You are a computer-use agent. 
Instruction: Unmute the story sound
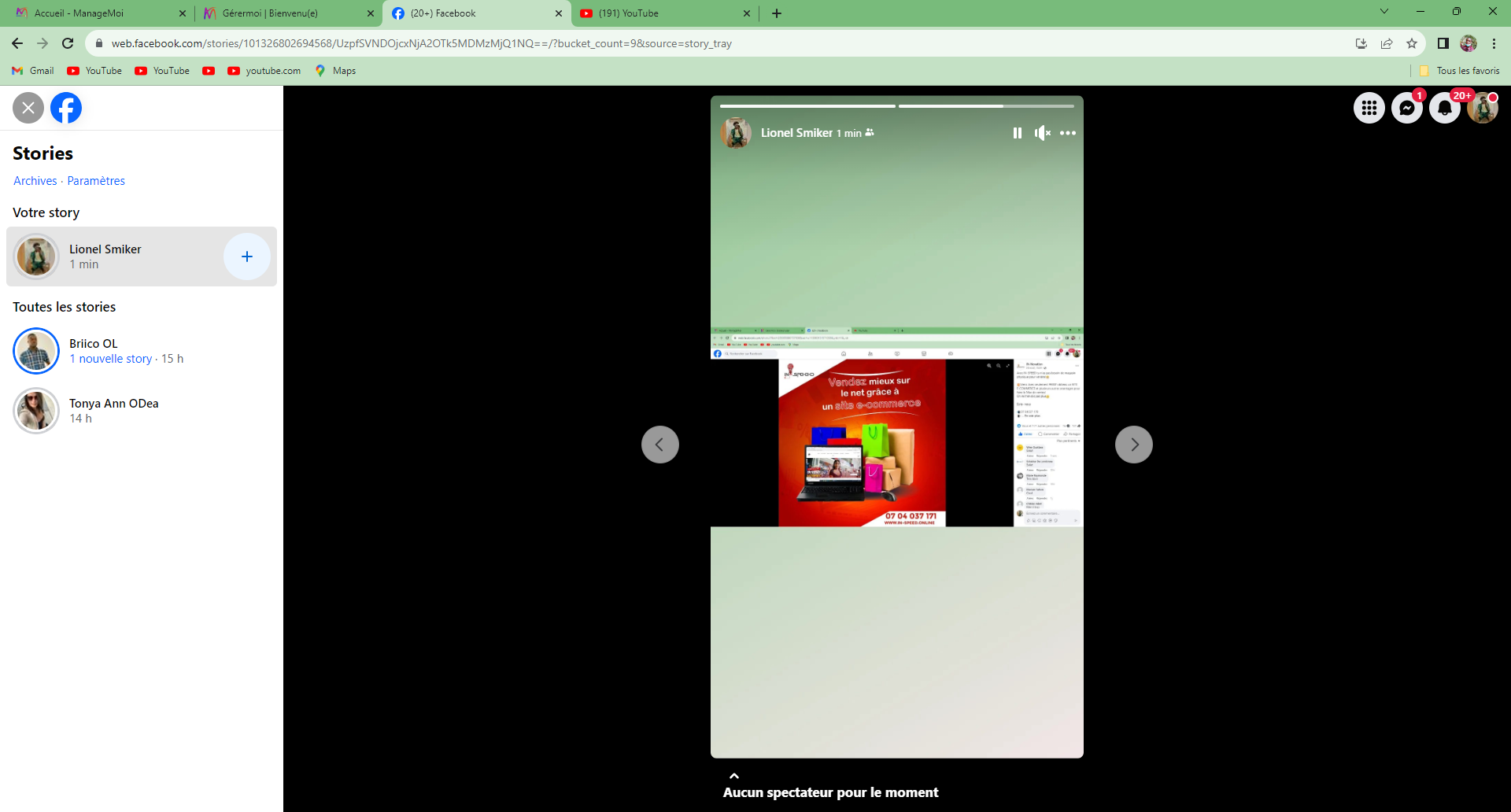1042,133
